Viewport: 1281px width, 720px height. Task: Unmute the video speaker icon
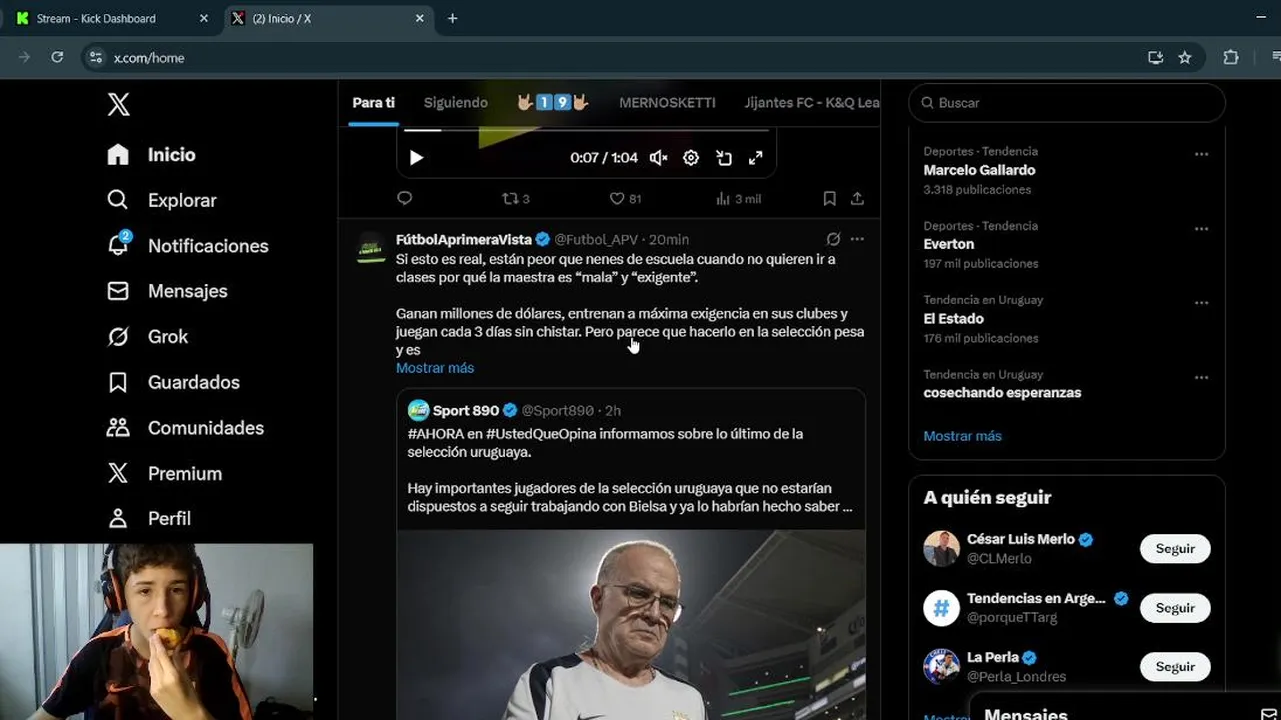click(658, 158)
